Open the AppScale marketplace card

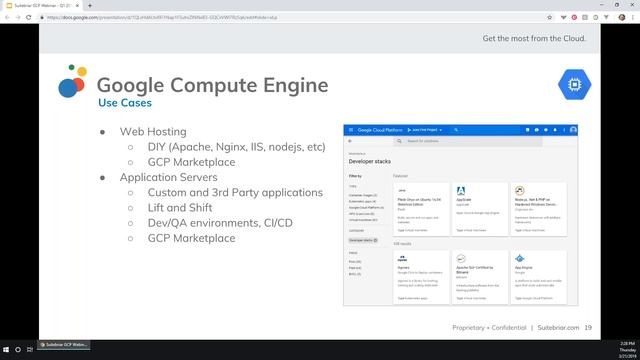(x=480, y=209)
